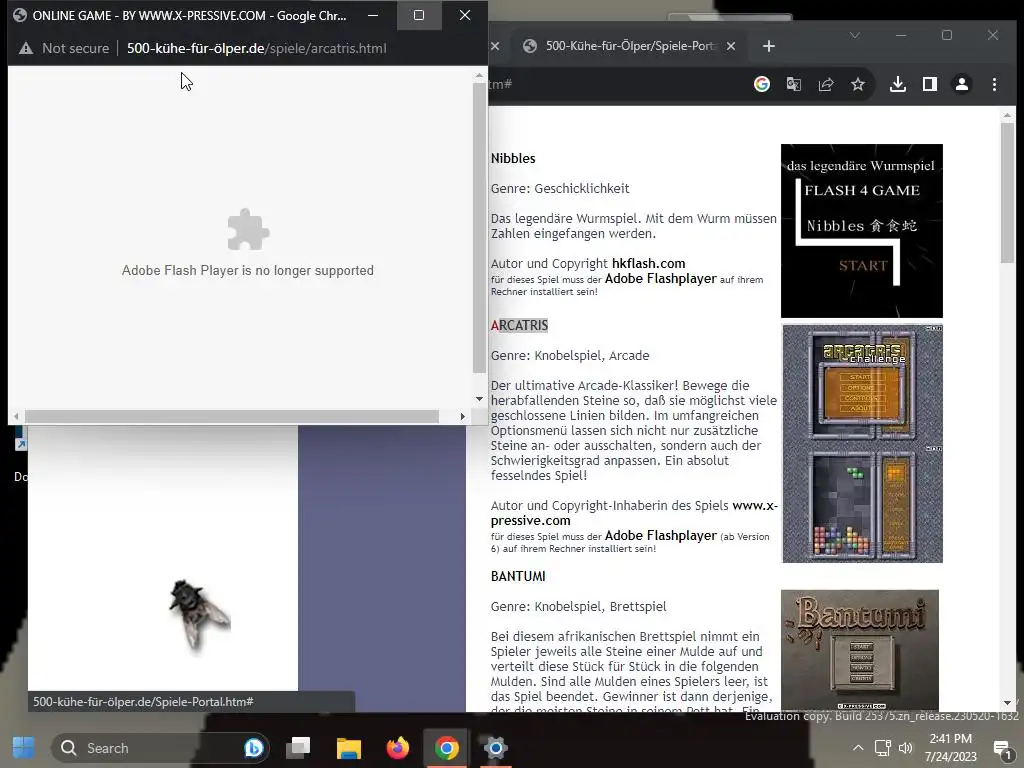The width and height of the screenshot is (1024, 768).
Task: Open network icon in system tray
Action: (882, 748)
